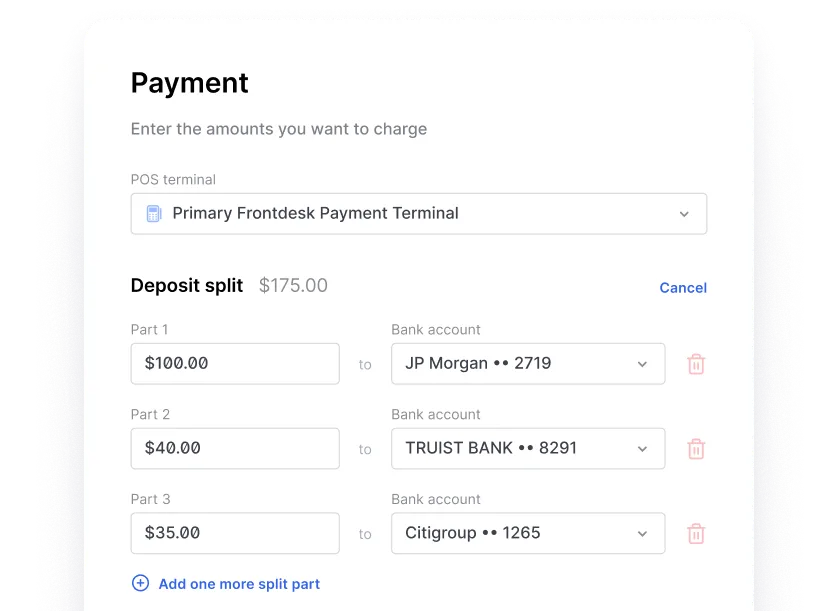Remove Part 2 with its trash can icon
The image size is (838, 611).
coord(696,448)
